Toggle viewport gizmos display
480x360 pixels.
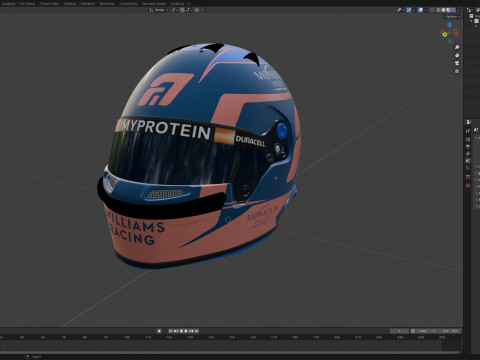pyautogui.click(x=409, y=10)
